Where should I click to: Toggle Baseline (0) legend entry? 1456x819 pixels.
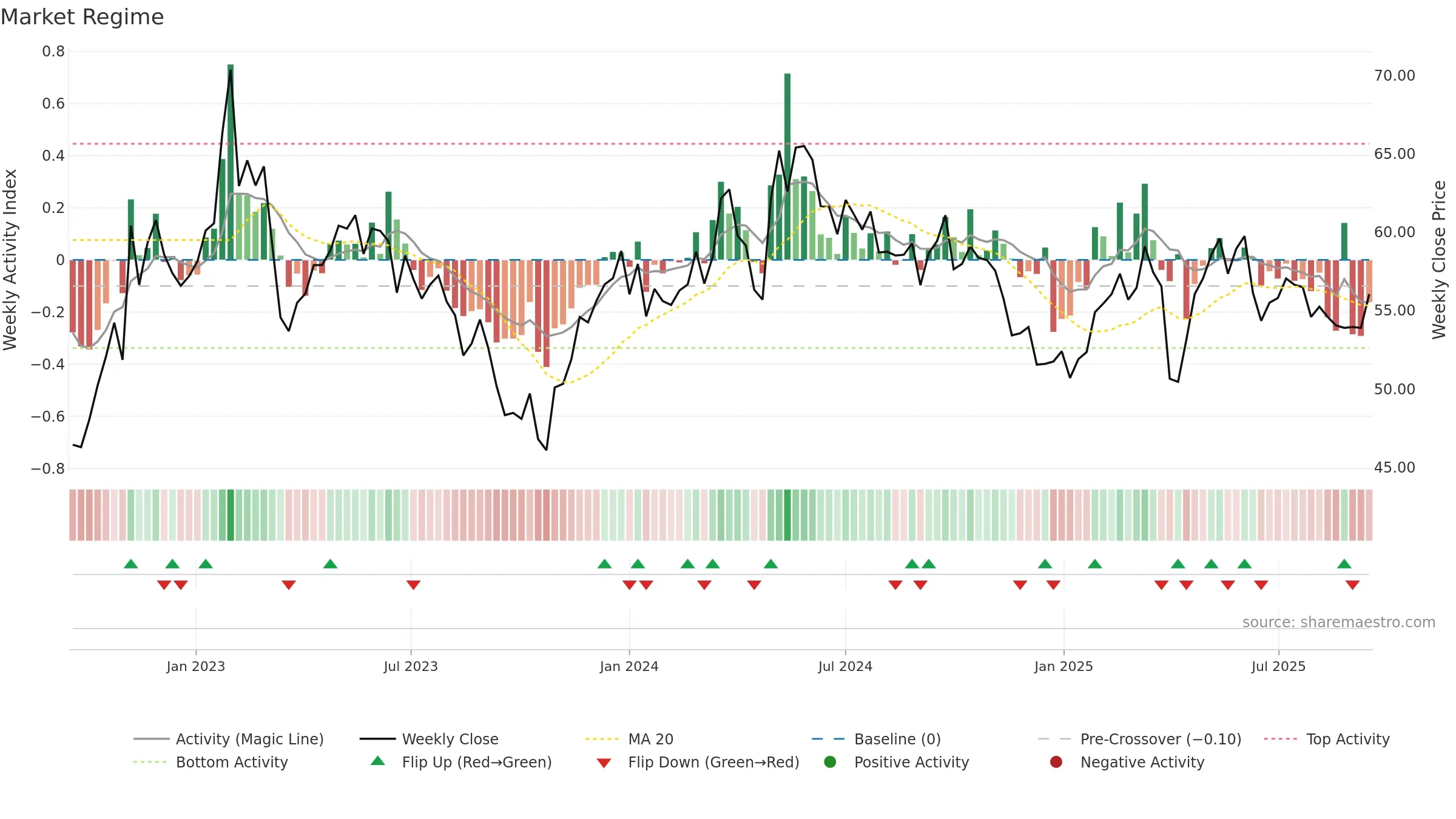coord(876,739)
